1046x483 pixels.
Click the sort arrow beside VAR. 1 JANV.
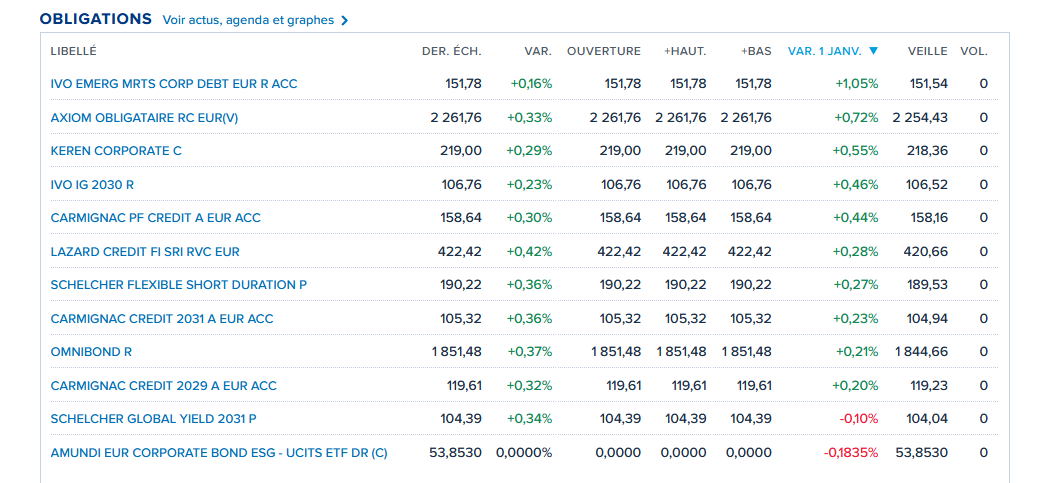pos(873,51)
